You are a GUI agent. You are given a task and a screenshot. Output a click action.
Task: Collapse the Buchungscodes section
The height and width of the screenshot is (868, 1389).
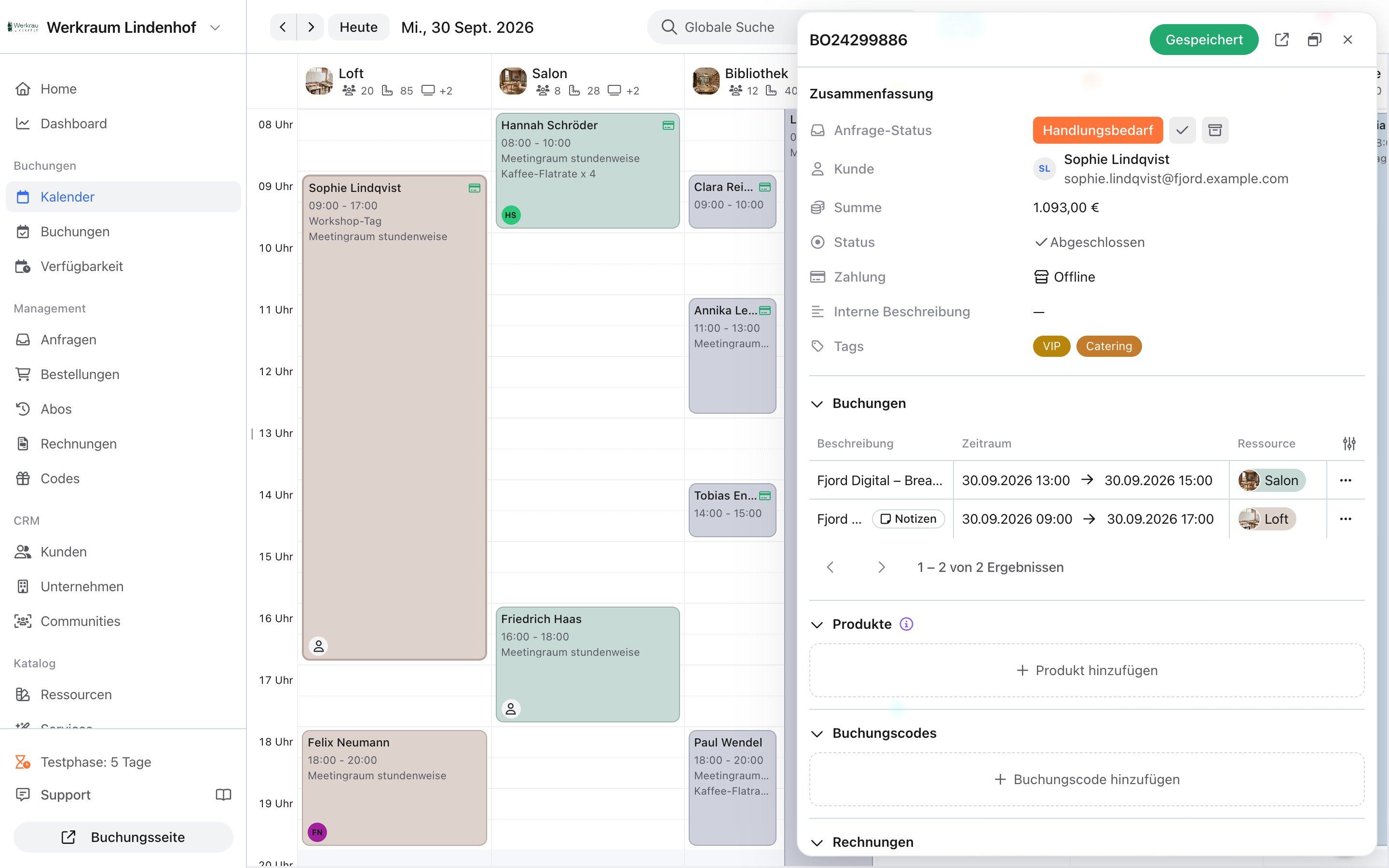[817, 733]
